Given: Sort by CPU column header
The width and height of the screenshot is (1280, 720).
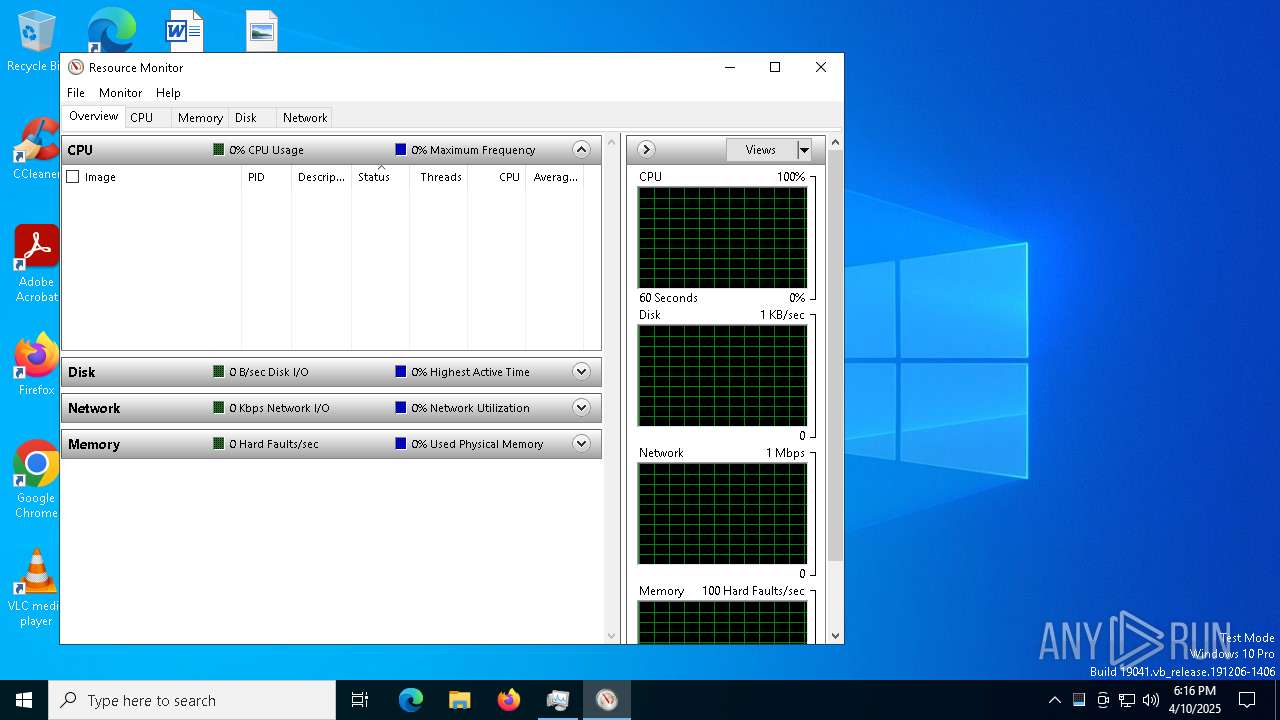Looking at the screenshot, I should pos(497,177).
